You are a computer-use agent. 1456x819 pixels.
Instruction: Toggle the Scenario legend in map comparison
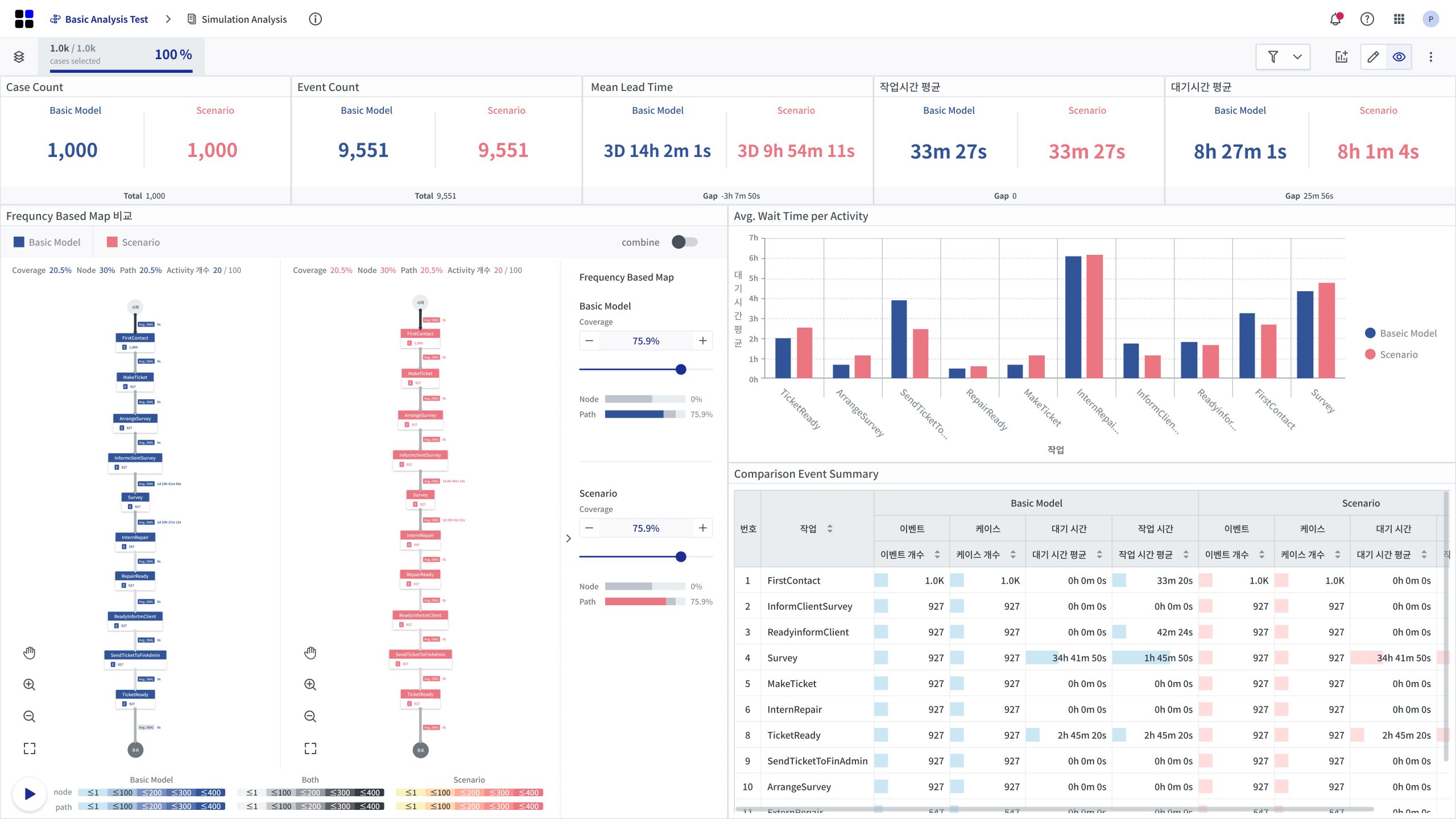click(133, 242)
